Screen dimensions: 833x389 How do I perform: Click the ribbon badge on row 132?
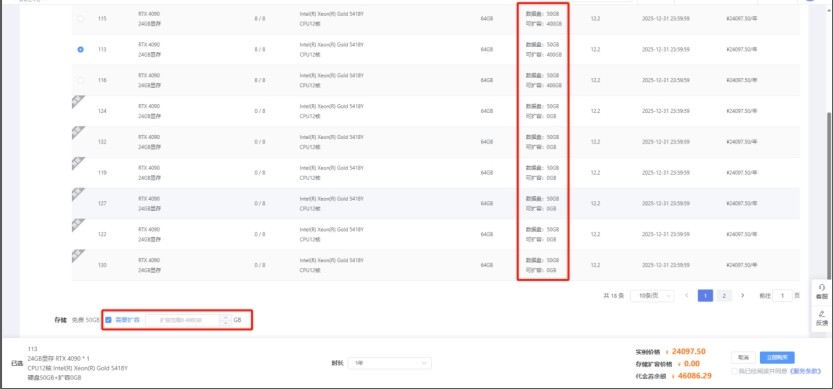pos(78,132)
